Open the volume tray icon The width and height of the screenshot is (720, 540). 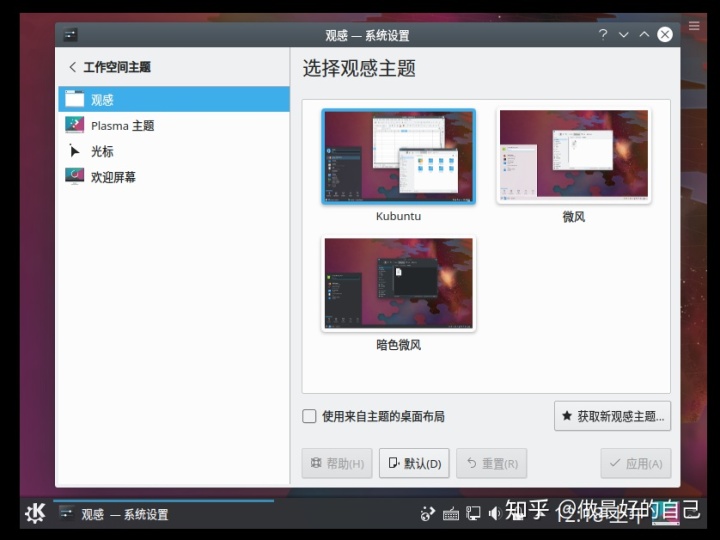tap(495, 513)
